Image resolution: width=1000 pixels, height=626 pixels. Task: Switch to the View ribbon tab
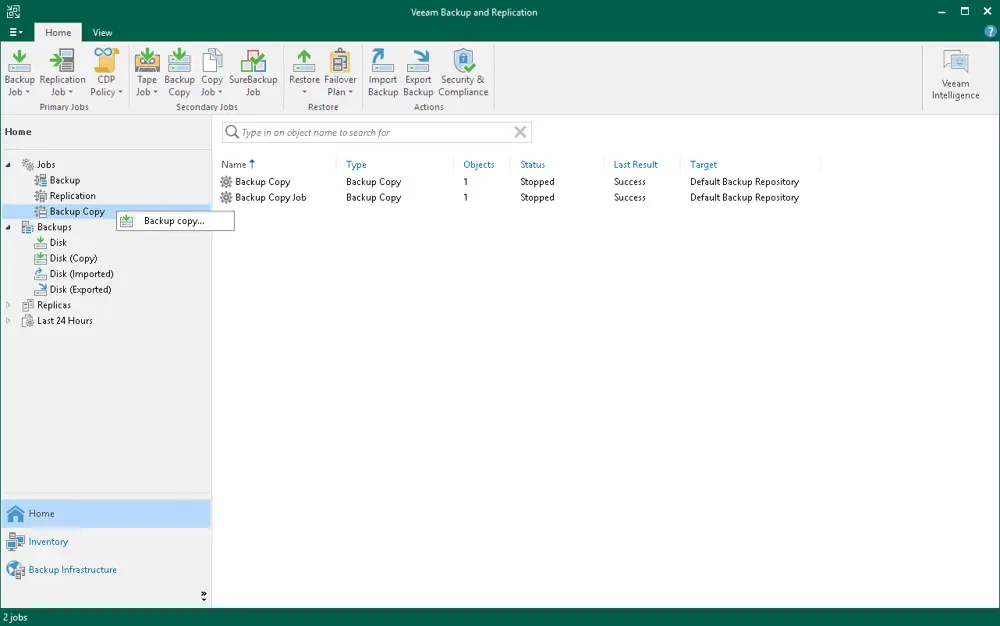[x=102, y=32]
